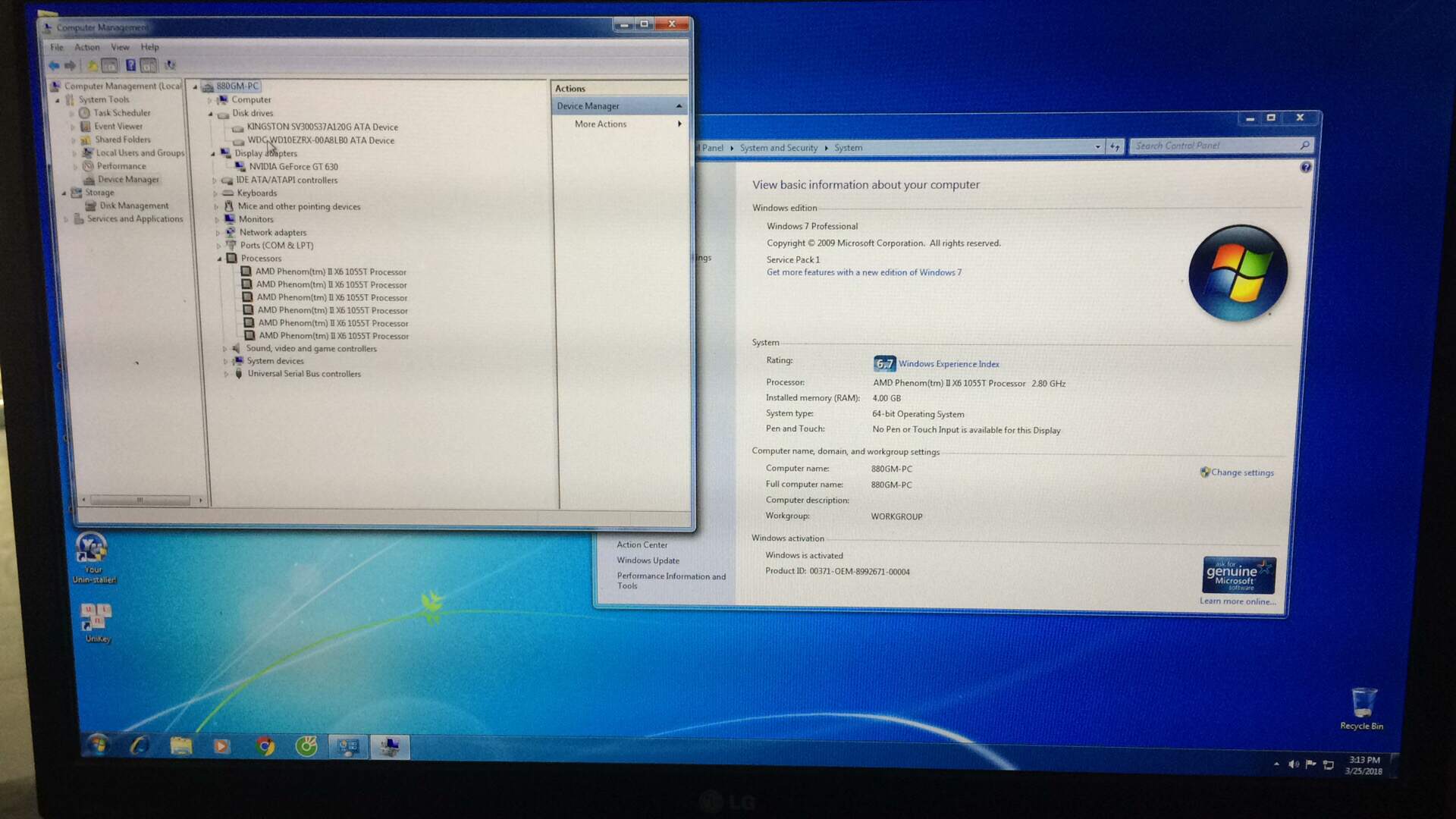Click the Forward arrow in Computer Management toolbar

(71, 65)
